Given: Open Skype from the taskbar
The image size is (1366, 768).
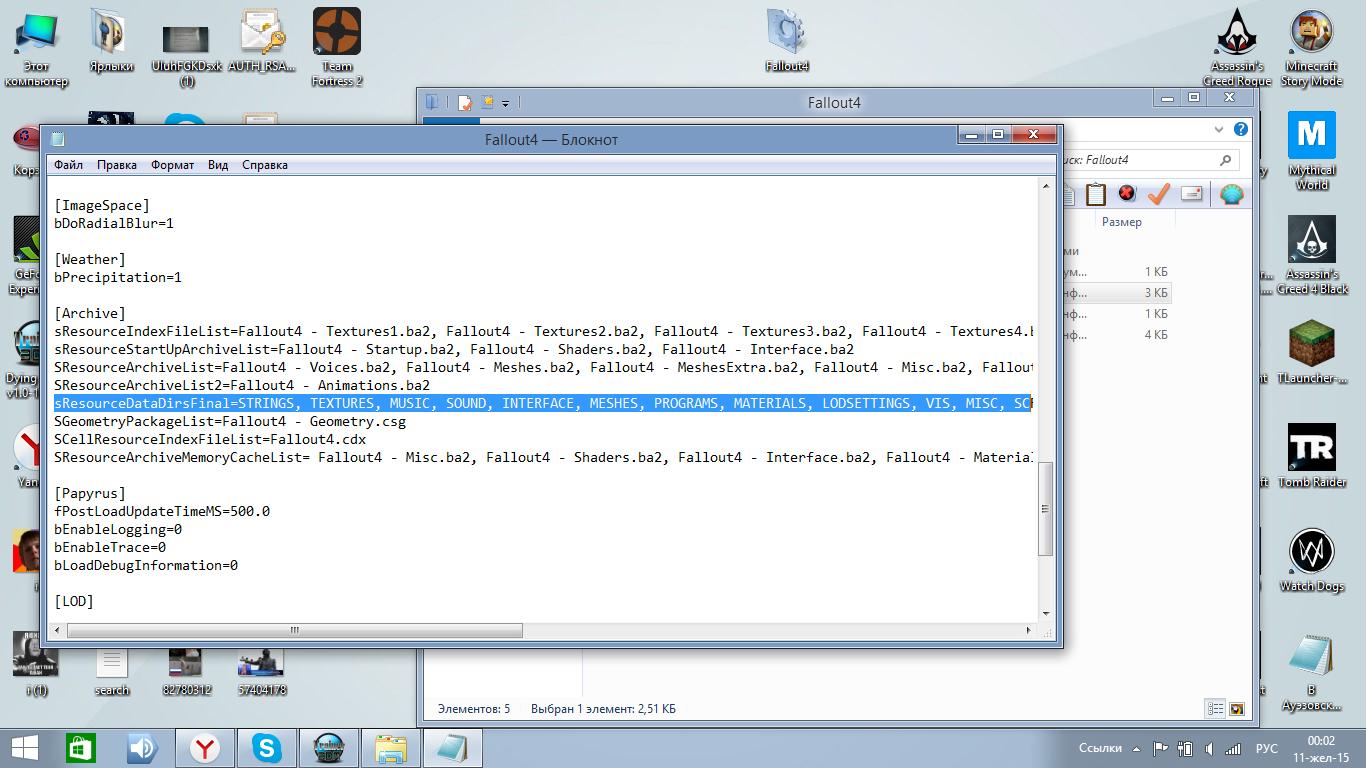Looking at the screenshot, I should pos(268,748).
